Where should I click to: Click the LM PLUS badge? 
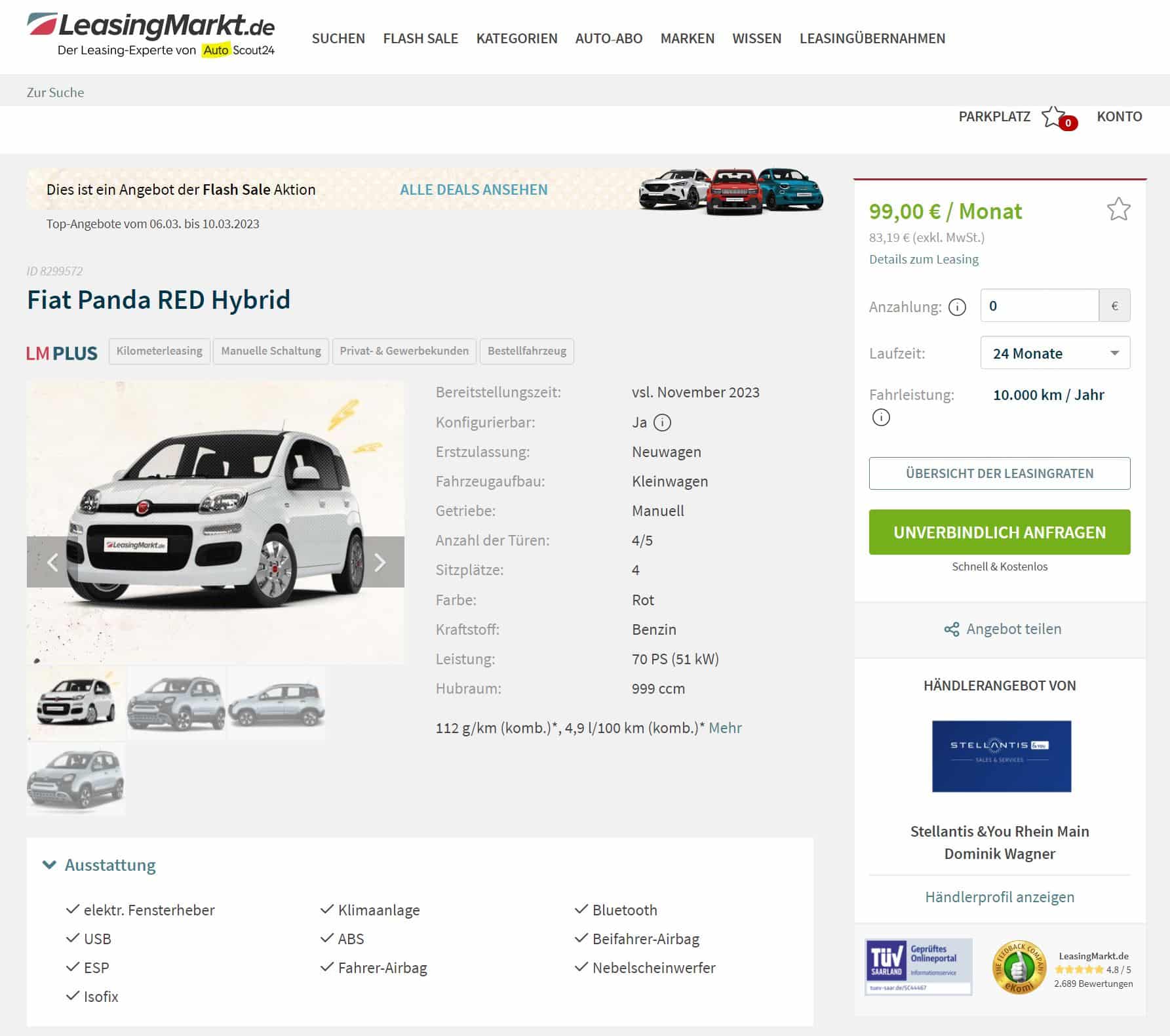coord(62,353)
